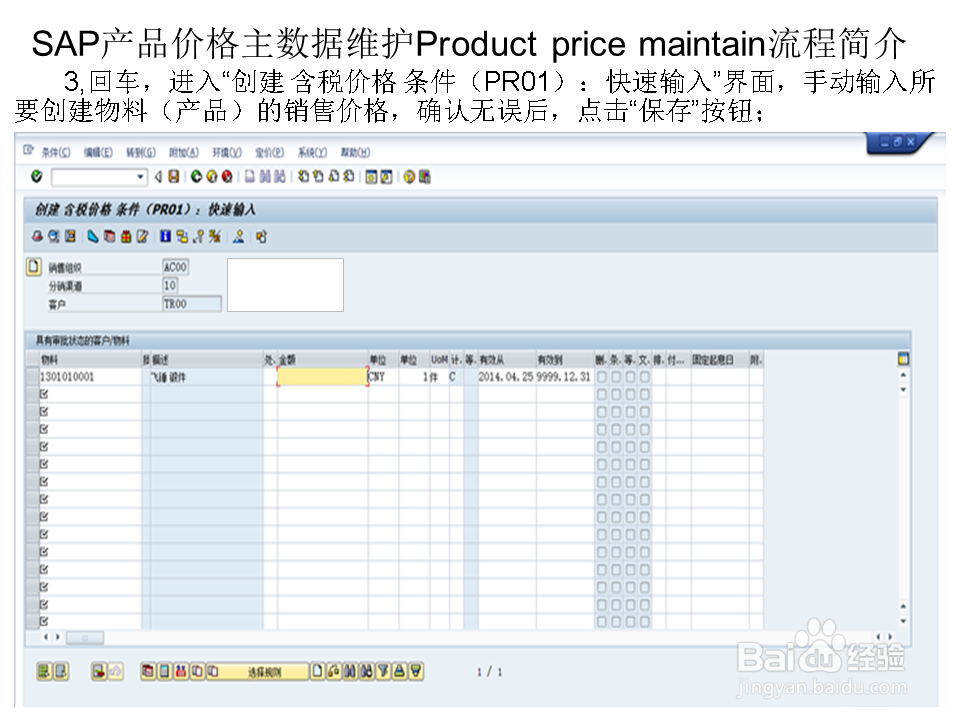
Task: Click the First page icon
Action: pos(304,177)
